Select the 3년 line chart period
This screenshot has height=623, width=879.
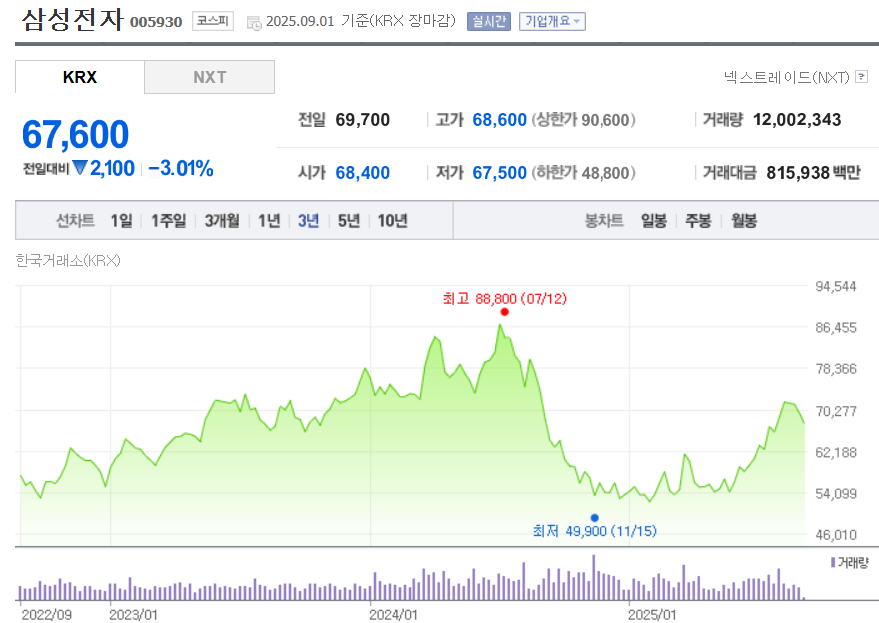[x=308, y=220]
